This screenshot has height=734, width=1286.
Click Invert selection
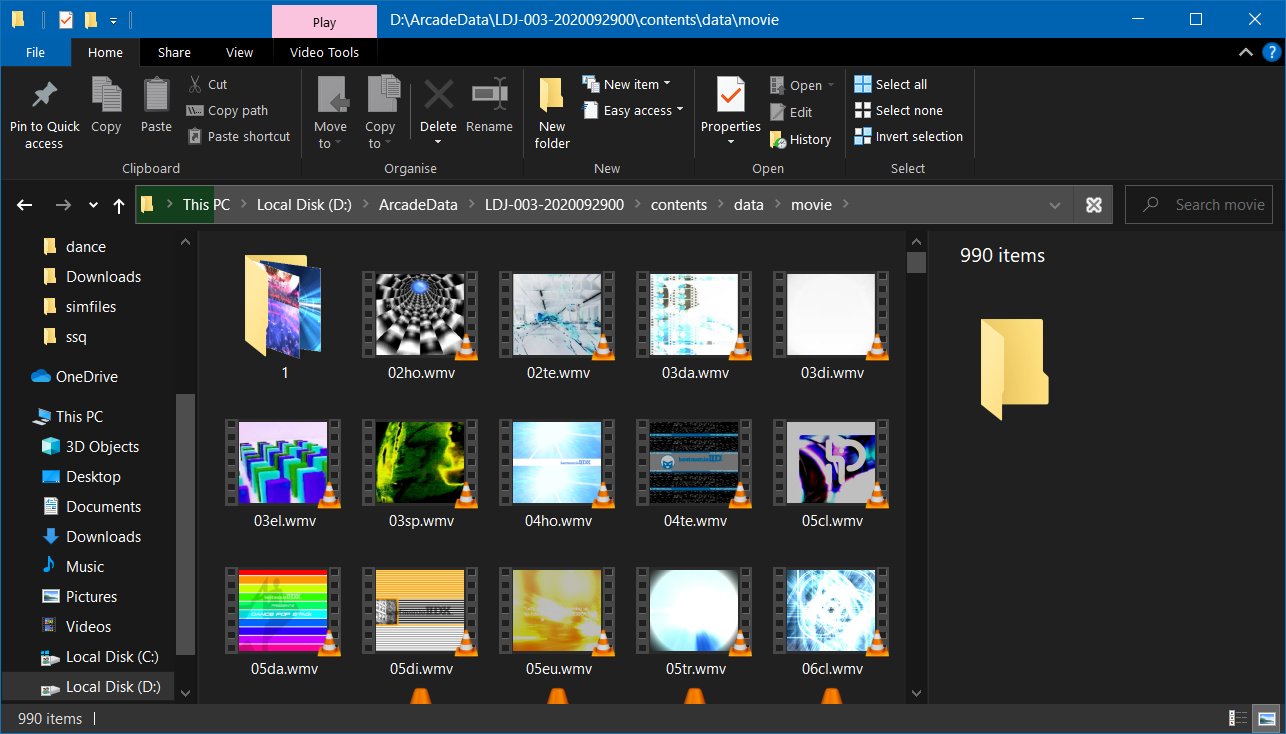908,137
